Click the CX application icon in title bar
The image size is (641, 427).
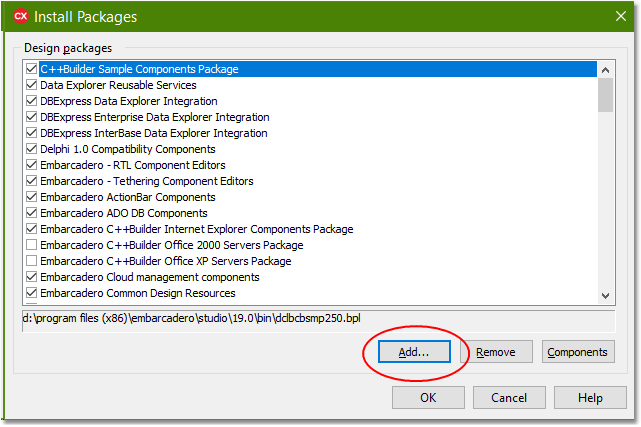pyautogui.click(x=20, y=17)
